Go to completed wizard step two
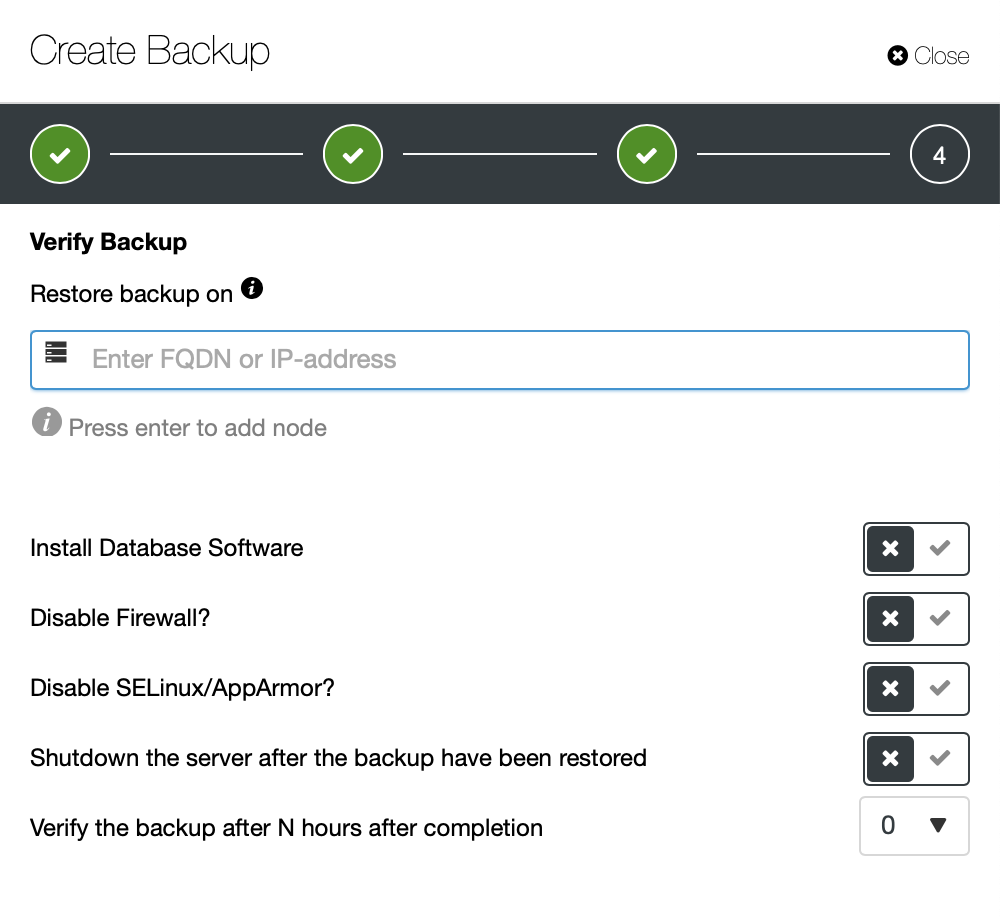This screenshot has height=918, width=1000. pyautogui.click(x=353, y=154)
